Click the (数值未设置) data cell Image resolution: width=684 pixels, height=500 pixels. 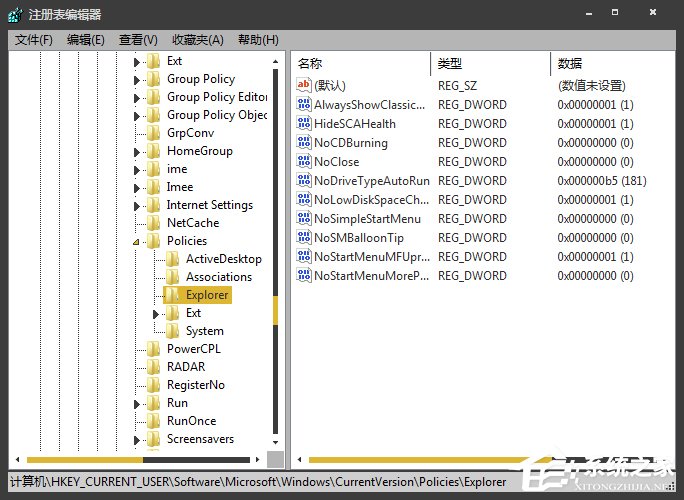click(x=592, y=86)
